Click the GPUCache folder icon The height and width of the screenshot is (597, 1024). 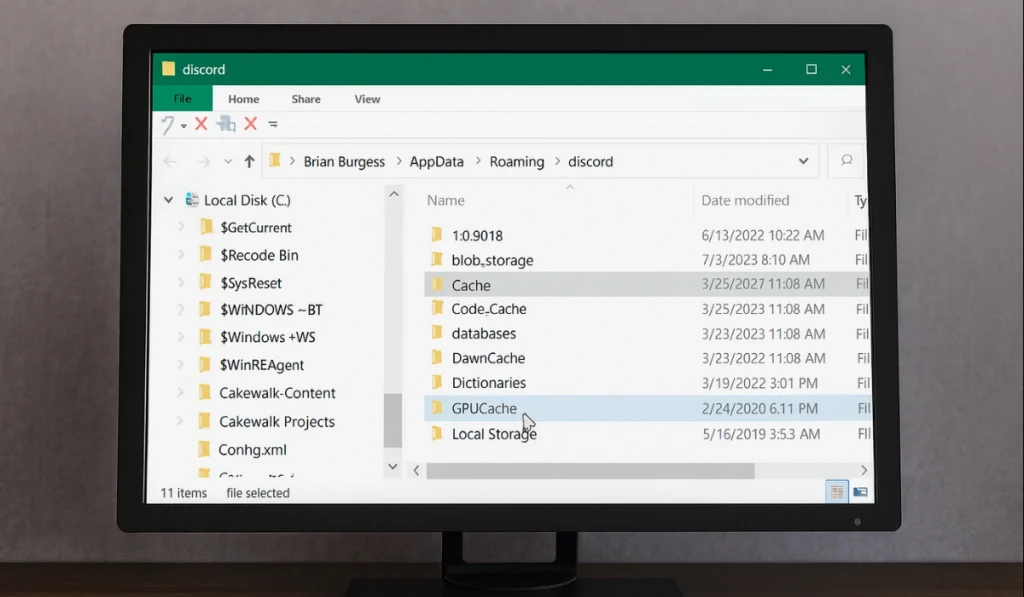click(437, 408)
